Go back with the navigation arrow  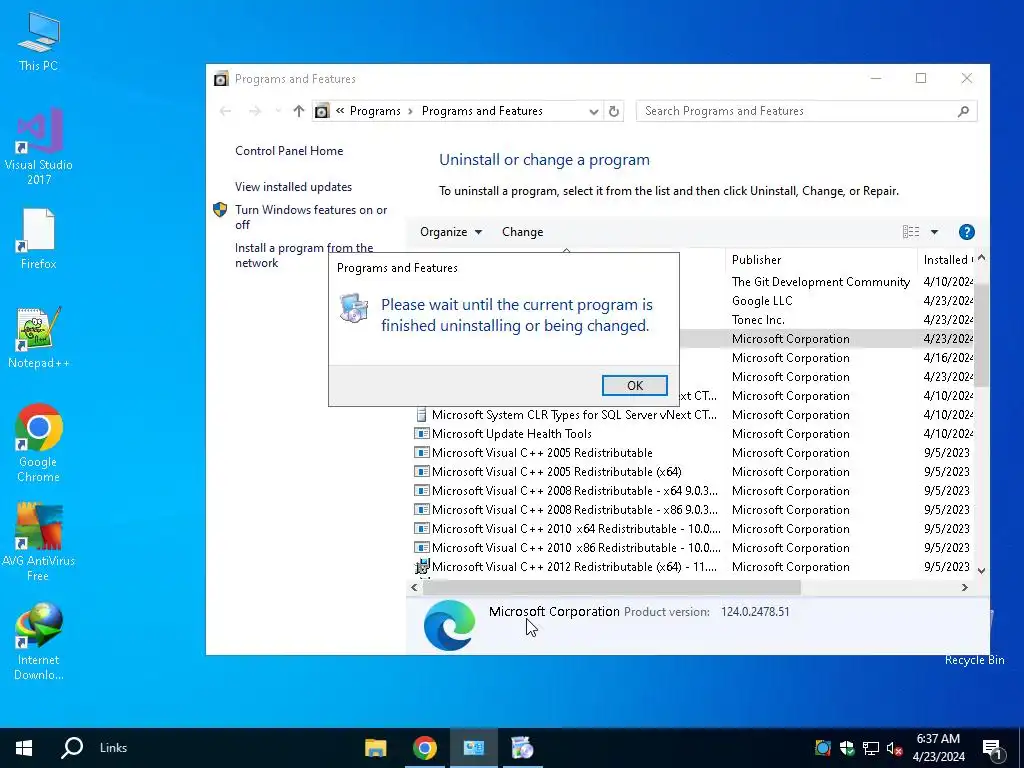tap(226, 111)
